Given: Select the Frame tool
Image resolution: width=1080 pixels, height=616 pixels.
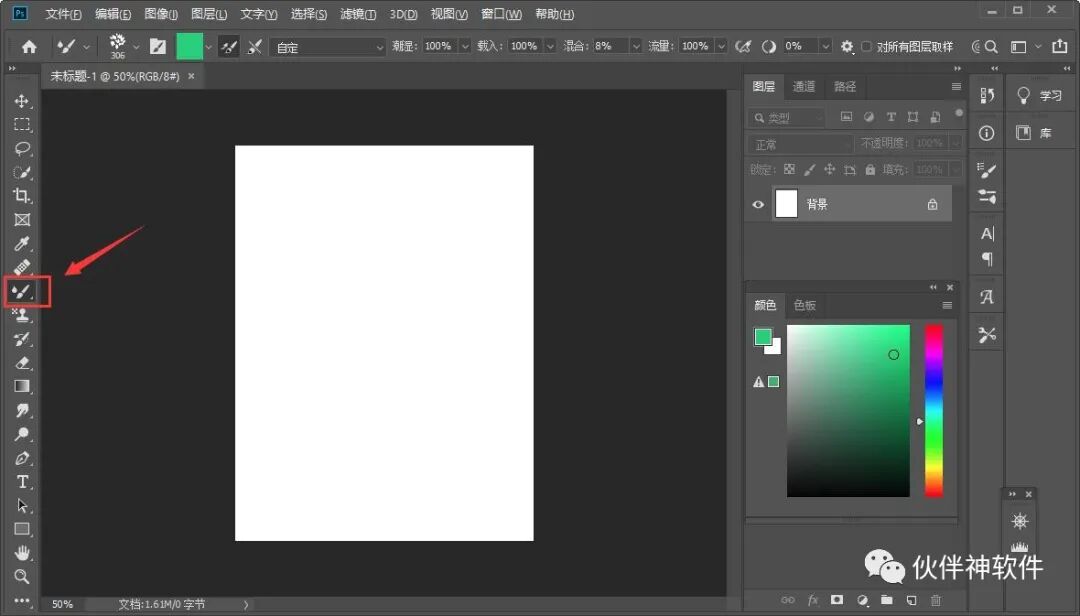Looking at the screenshot, I should (22, 220).
